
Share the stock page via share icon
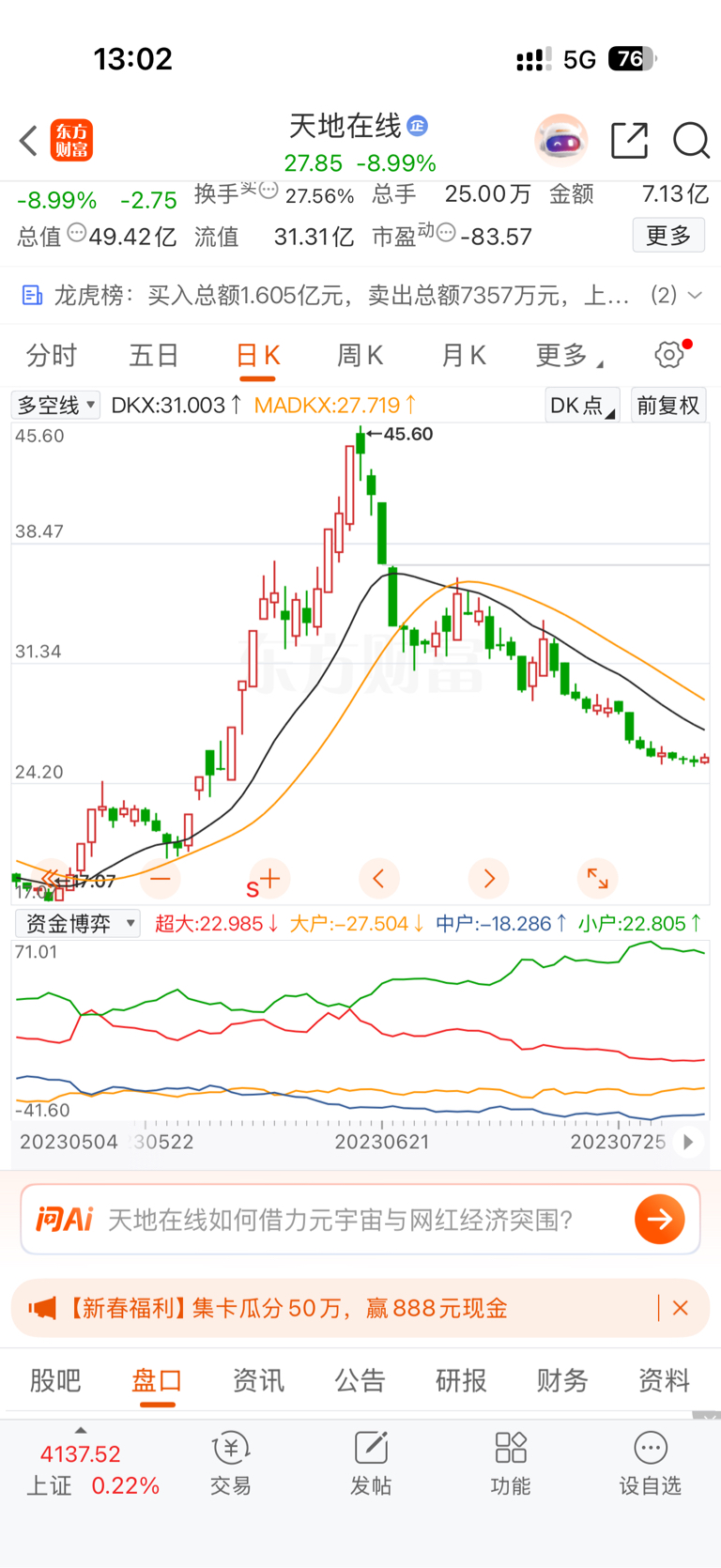[x=629, y=141]
